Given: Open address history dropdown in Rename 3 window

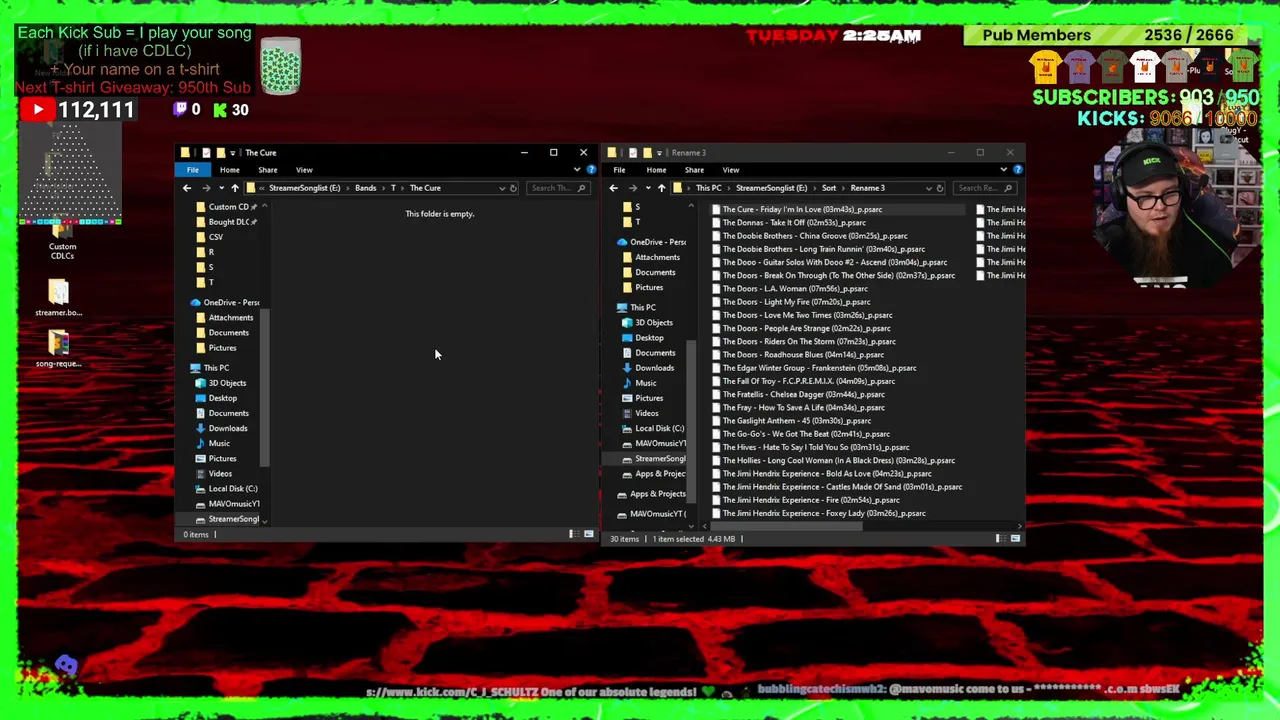Looking at the screenshot, I should 928,188.
